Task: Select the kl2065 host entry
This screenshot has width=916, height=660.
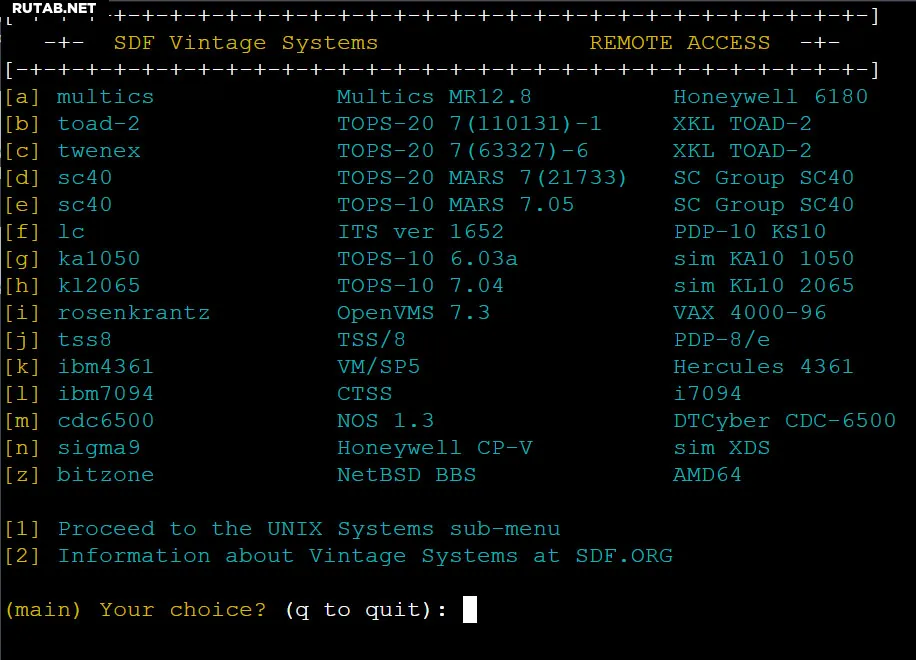Action: (98, 286)
